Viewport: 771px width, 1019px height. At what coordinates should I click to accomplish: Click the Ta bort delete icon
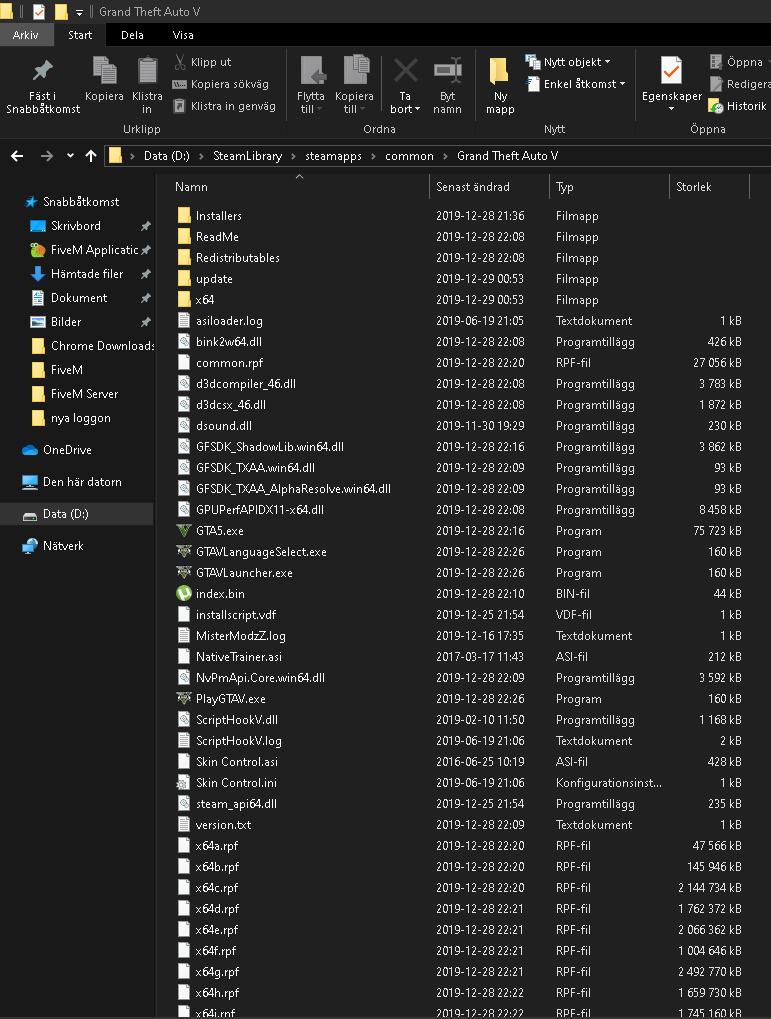(x=406, y=71)
